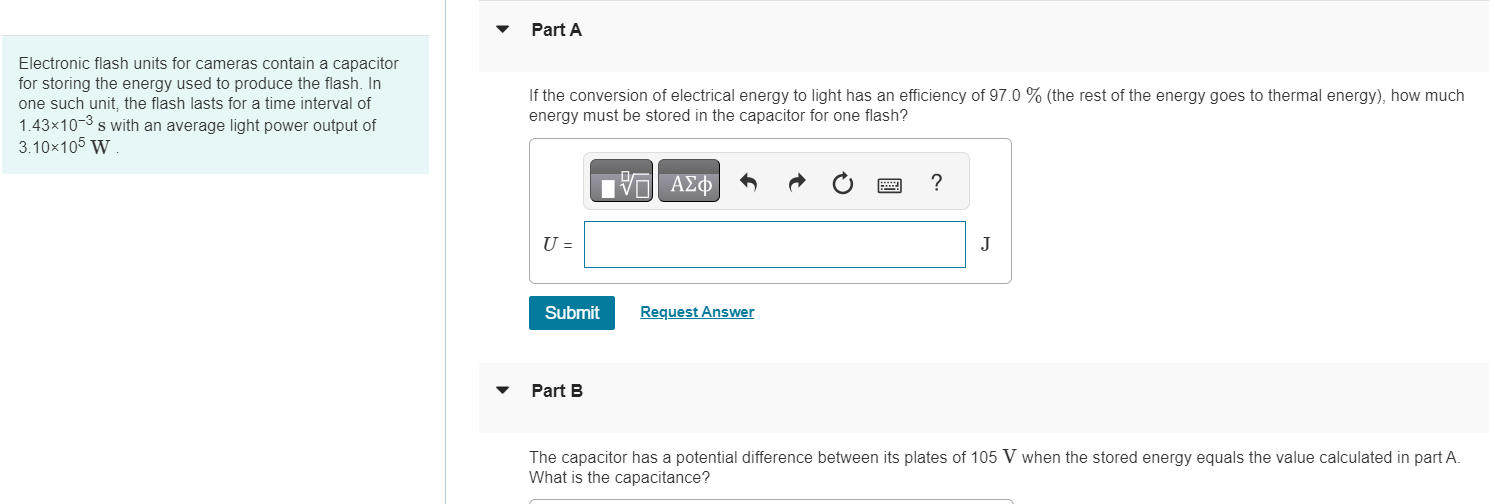Submit the Part A answer
Image resolution: width=1495 pixels, height=504 pixels.
click(571, 313)
